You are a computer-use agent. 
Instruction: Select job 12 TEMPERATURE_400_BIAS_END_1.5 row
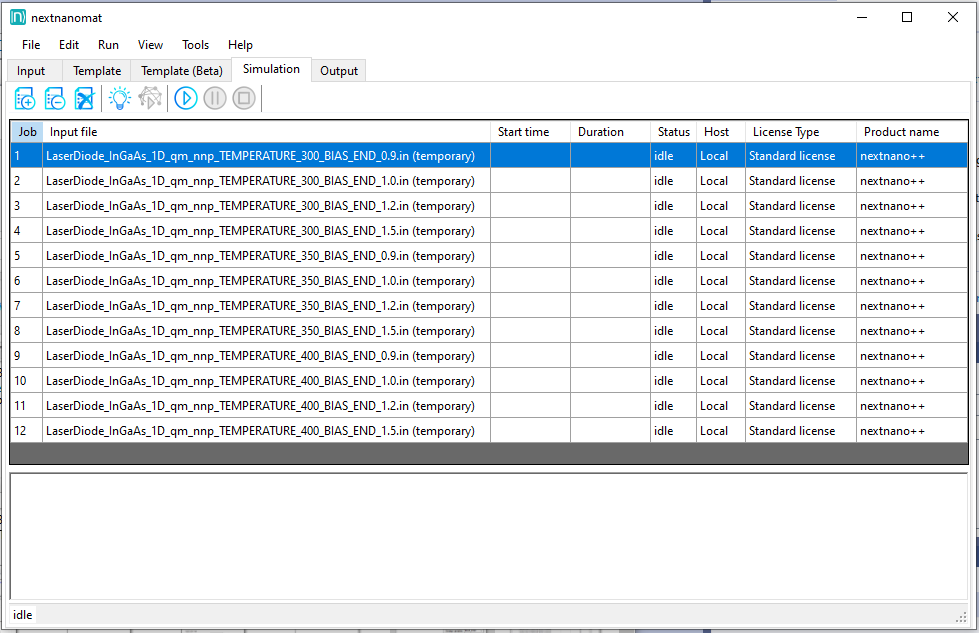click(x=260, y=431)
